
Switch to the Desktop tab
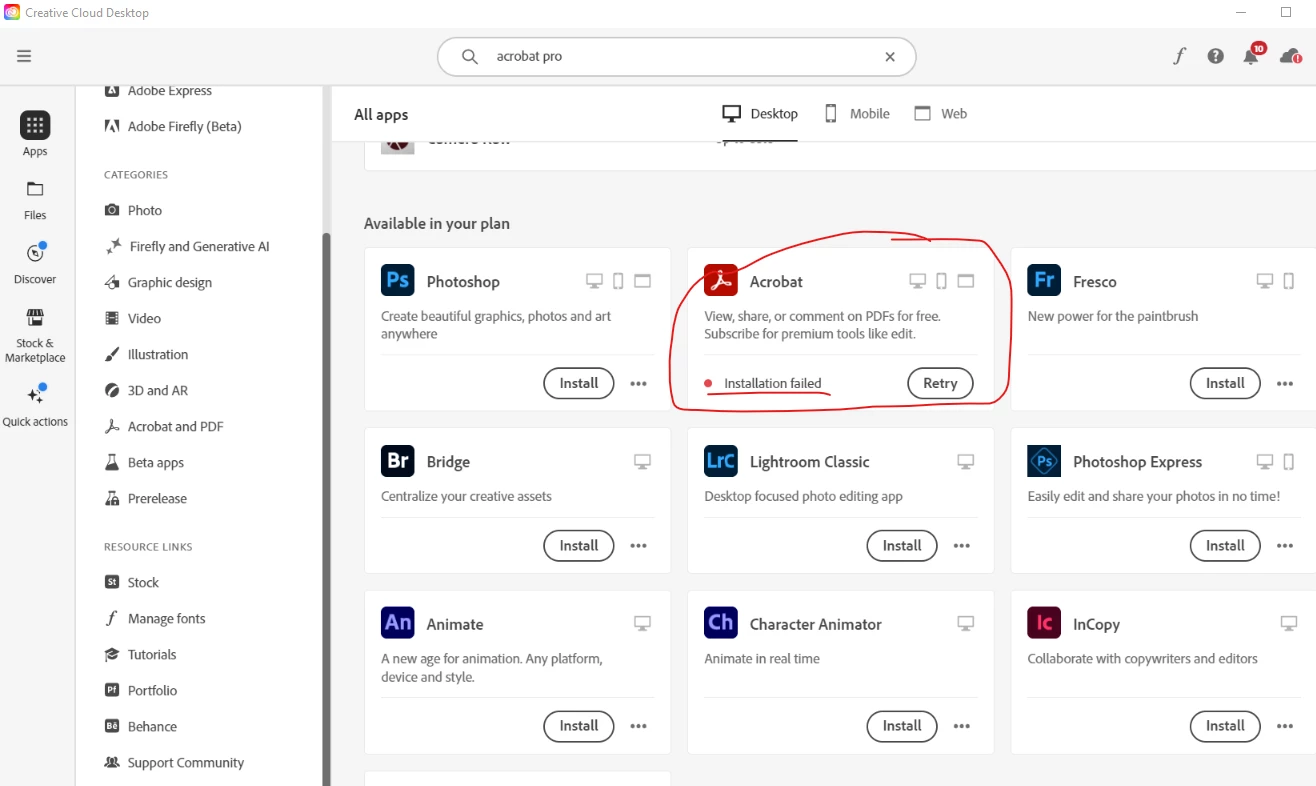pyautogui.click(x=760, y=113)
